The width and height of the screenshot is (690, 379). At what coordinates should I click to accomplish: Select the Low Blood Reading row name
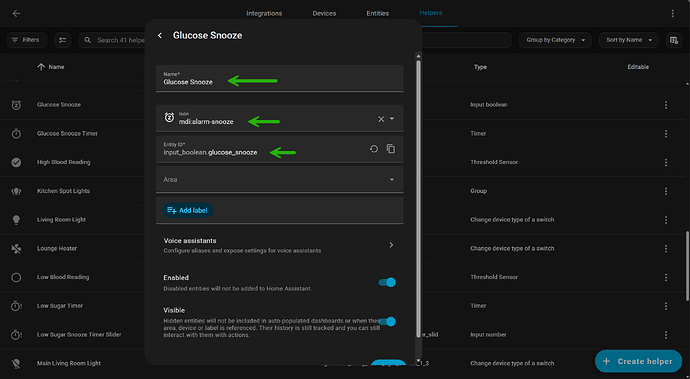[x=63, y=277]
